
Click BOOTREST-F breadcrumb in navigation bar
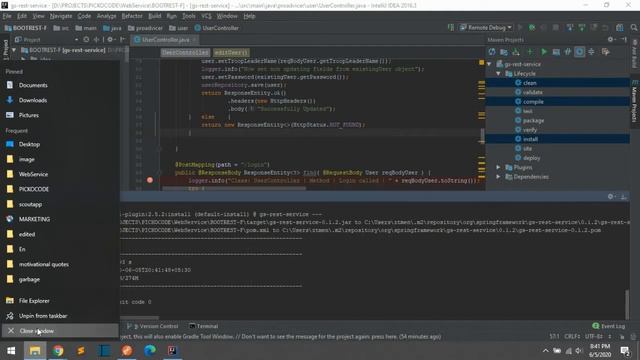pos(26,28)
